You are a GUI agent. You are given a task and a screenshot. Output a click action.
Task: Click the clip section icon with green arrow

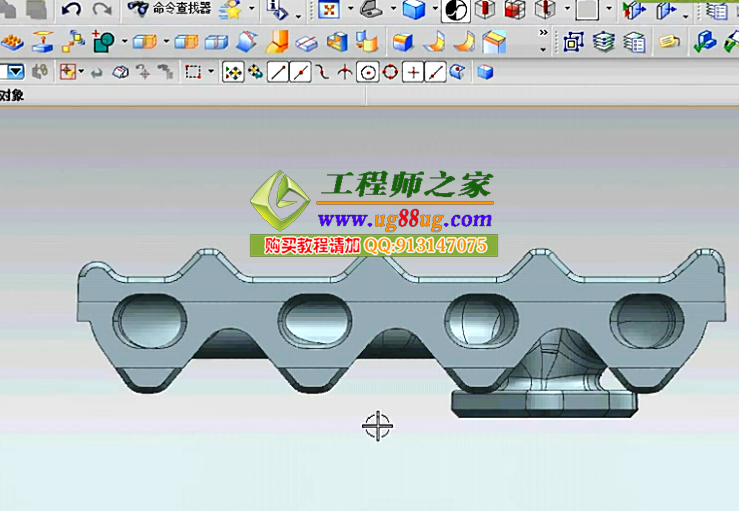(633, 10)
